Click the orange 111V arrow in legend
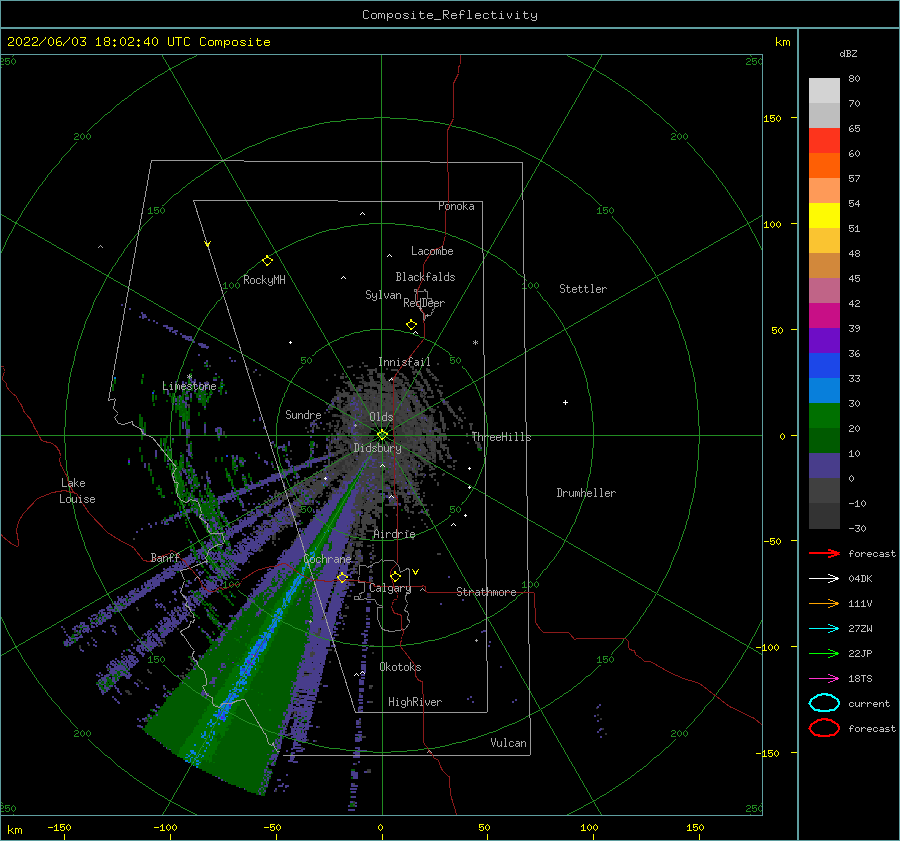This screenshot has height=841, width=900. tap(824, 603)
